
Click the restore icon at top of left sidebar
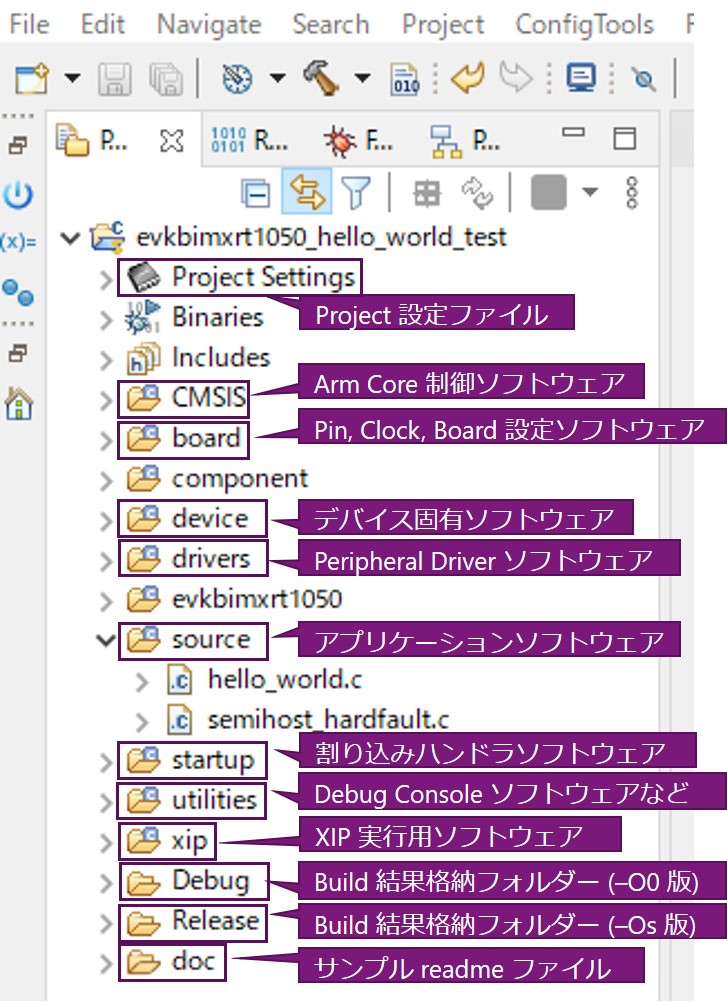click(18, 145)
